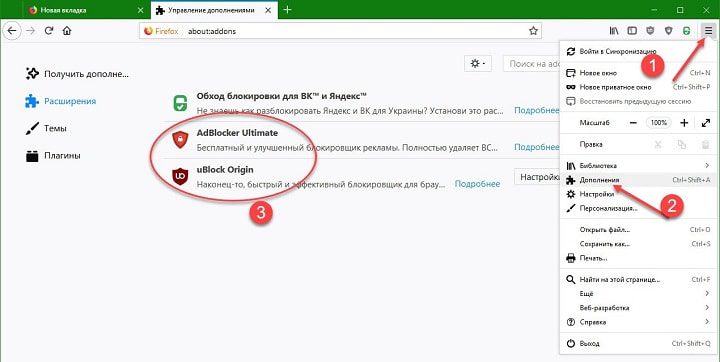
Task: Click the uBlock Origin extension icon
Action: (180, 176)
